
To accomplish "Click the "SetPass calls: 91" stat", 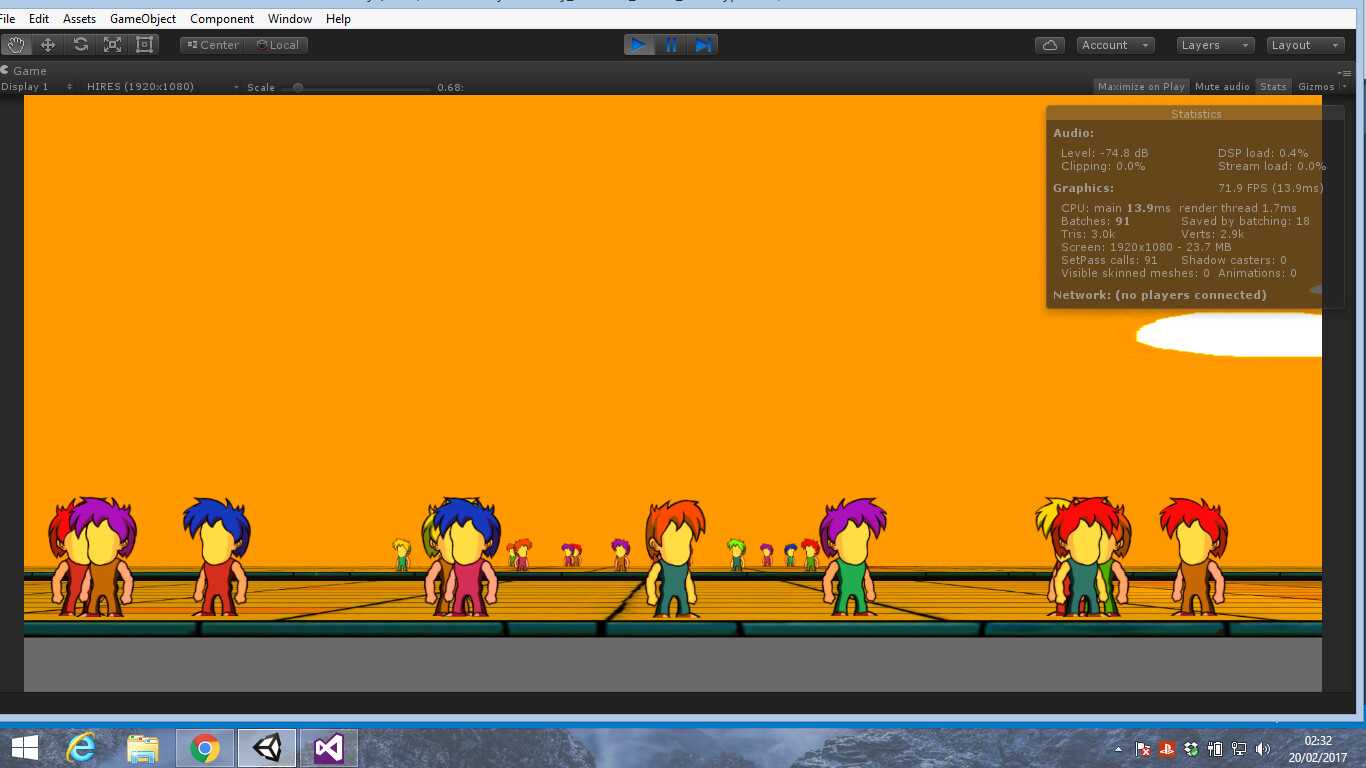I will pyautogui.click(x=1109, y=260).
